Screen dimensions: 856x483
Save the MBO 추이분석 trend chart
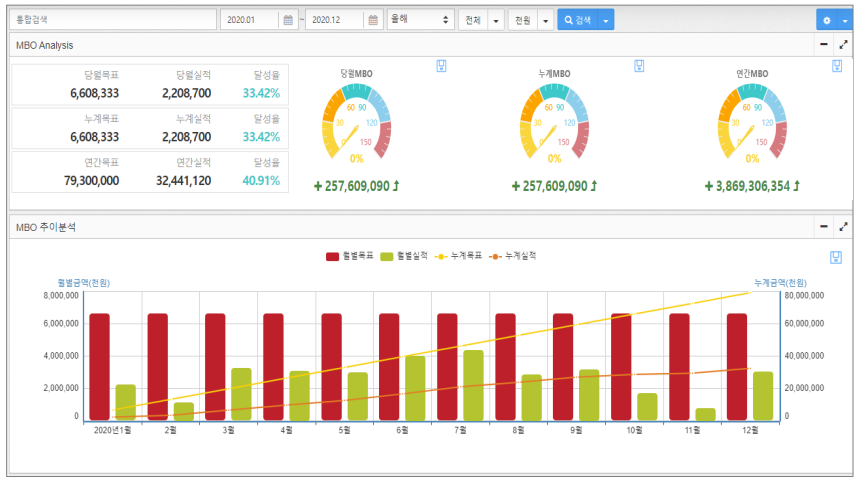coord(835,257)
